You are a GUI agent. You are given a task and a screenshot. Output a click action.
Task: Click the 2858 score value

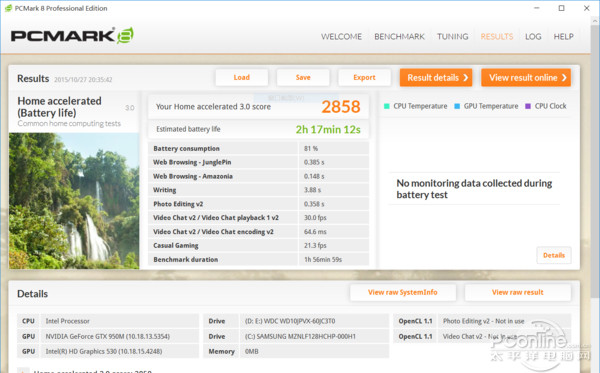(341, 107)
